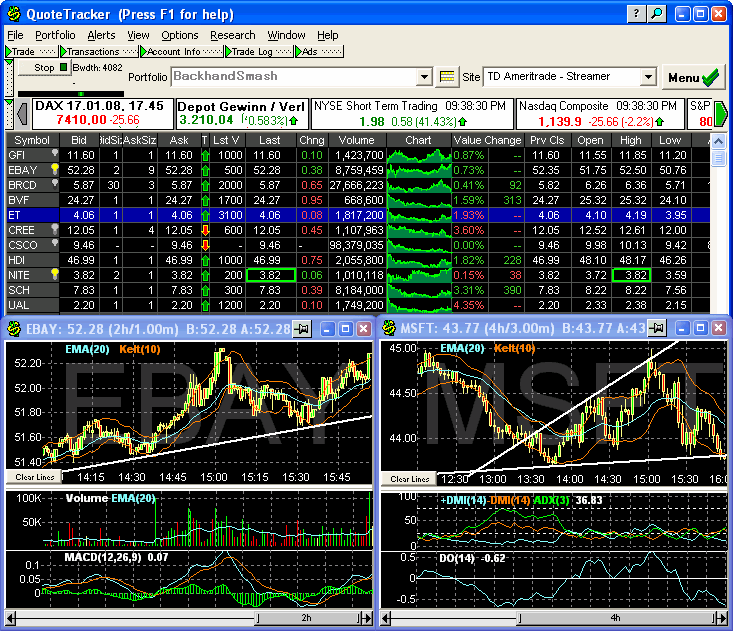
Task: Select the ET symbol row
Action: coord(358,215)
